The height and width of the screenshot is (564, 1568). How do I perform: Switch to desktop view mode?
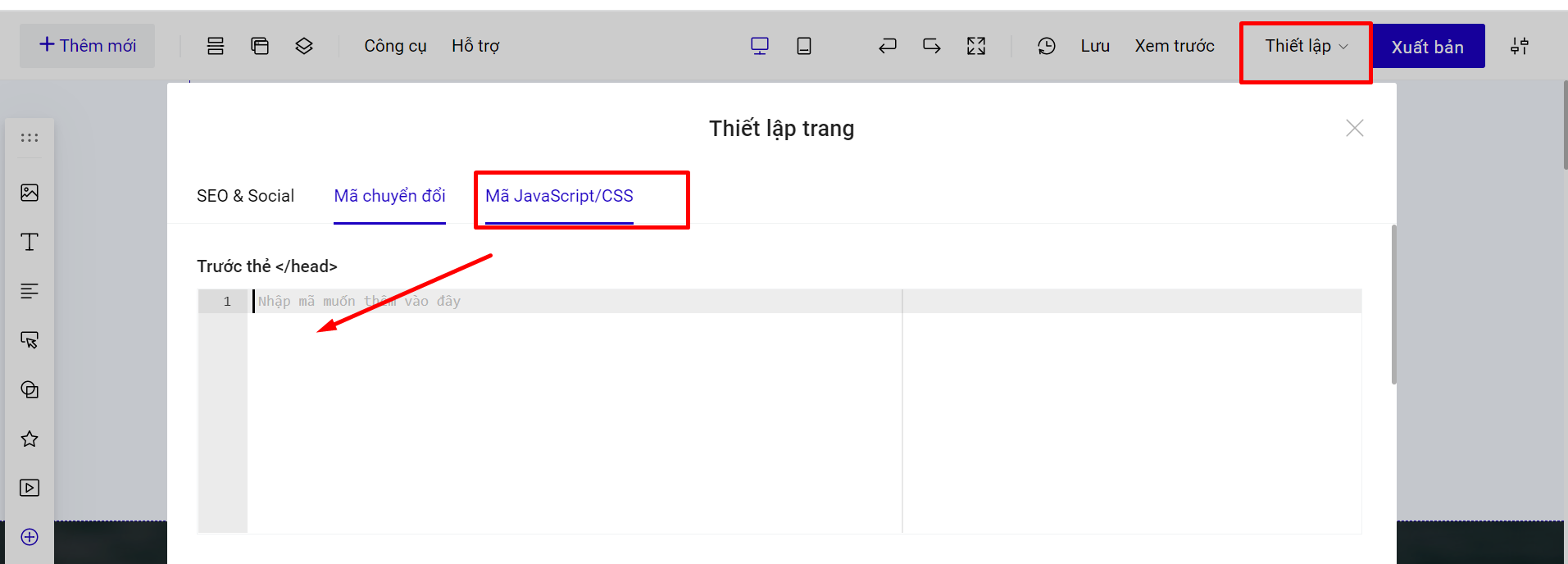click(x=760, y=46)
